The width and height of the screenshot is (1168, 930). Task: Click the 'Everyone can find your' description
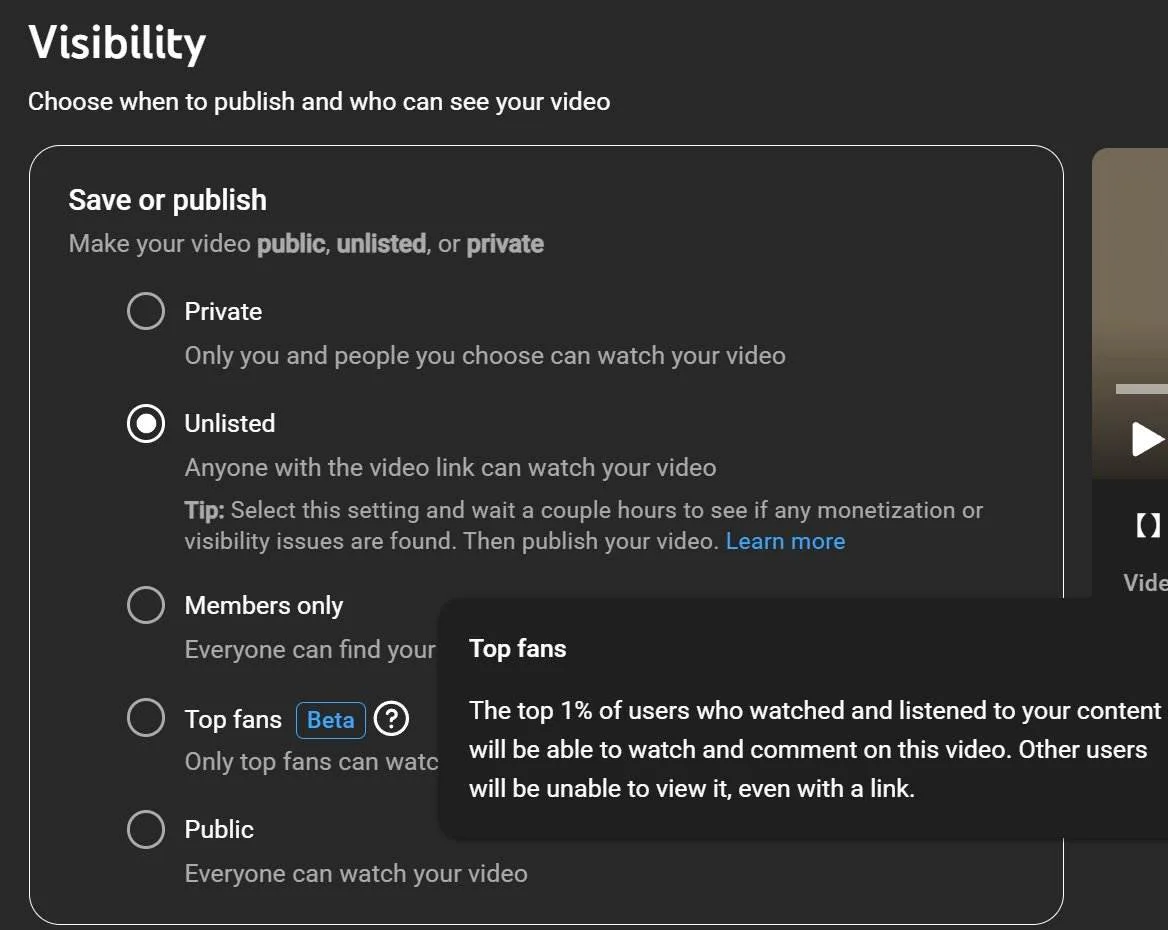[310, 650]
